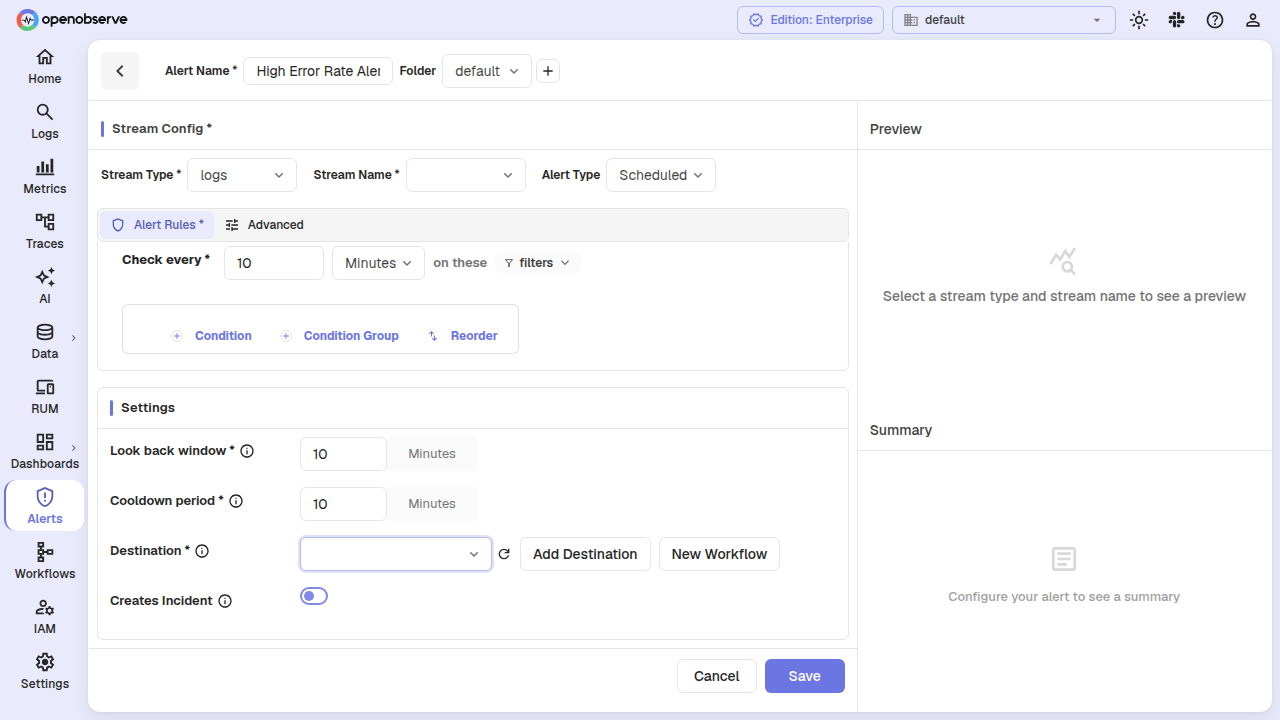
Task: Save the alert
Action: point(805,676)
